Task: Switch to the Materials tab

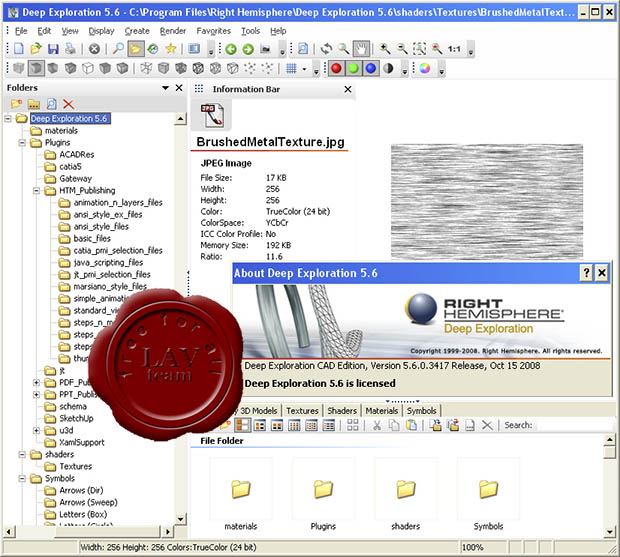Action: [382, 411]
